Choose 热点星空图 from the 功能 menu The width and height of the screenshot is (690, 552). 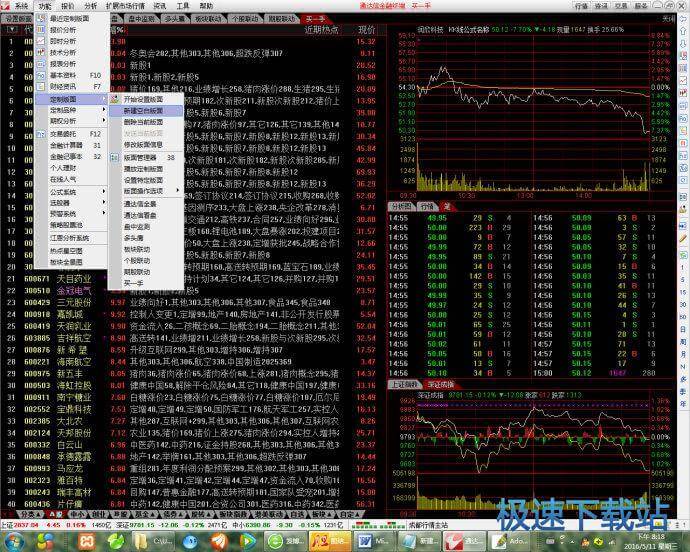71,251
